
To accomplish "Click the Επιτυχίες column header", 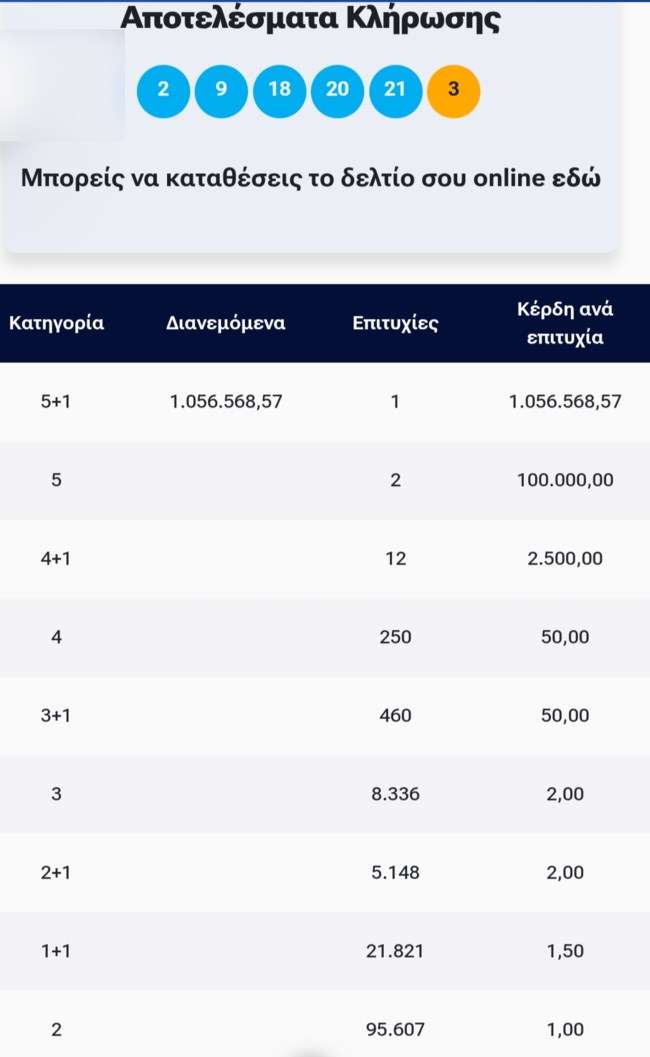I will coord(395,322).
